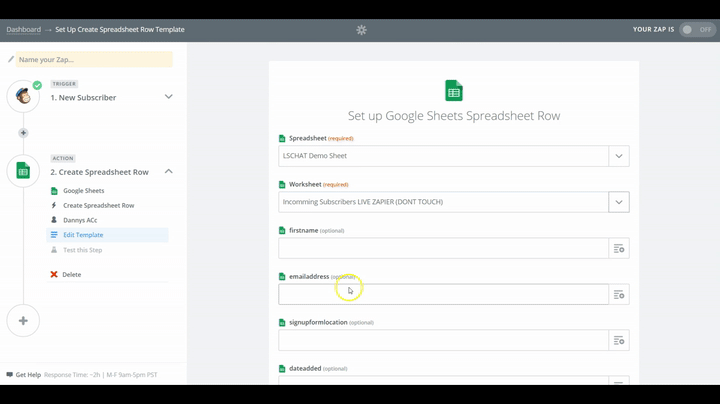The width and height of the screenshot is (720, 404).
Task: Click into the Name your Zap field
Action: [x=93, y=60]
